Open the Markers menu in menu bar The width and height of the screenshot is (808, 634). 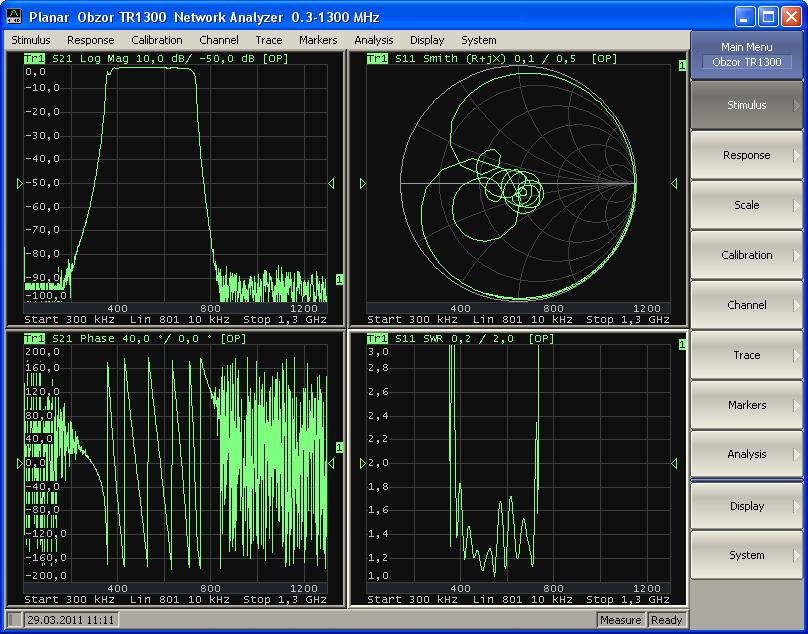(318, 40)
